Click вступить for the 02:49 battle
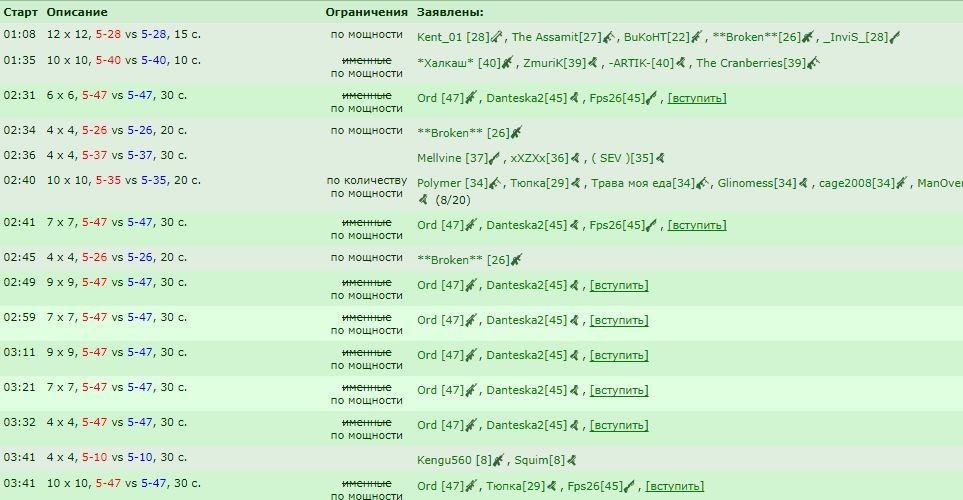 (x=619, y=286)
